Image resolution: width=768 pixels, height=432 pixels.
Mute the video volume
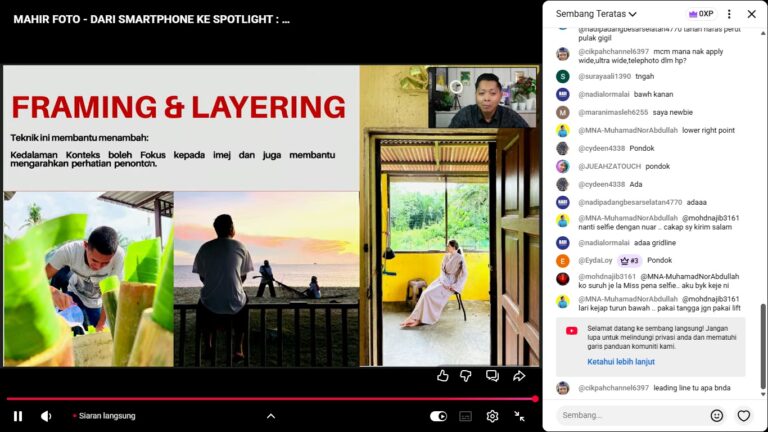coord(46,416)
